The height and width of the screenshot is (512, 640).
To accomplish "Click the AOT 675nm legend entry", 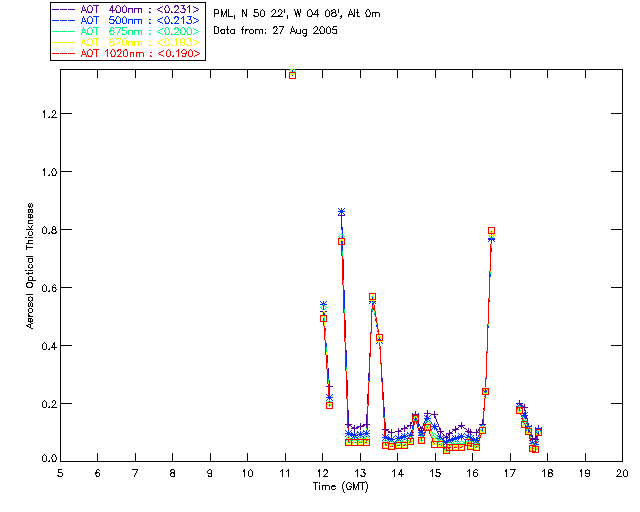I will [126, 31].
